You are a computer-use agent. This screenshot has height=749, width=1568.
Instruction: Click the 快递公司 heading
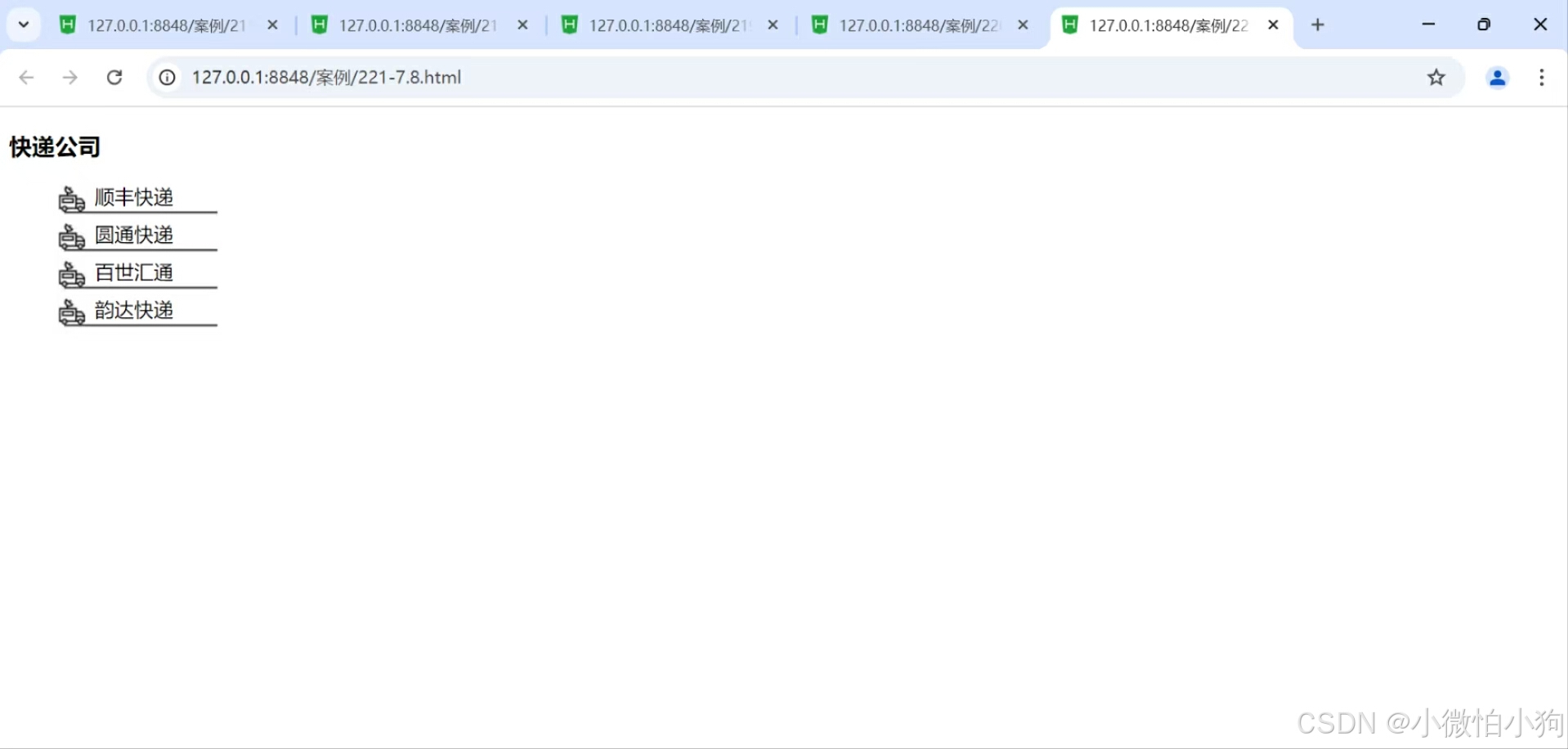click(55, 147)
